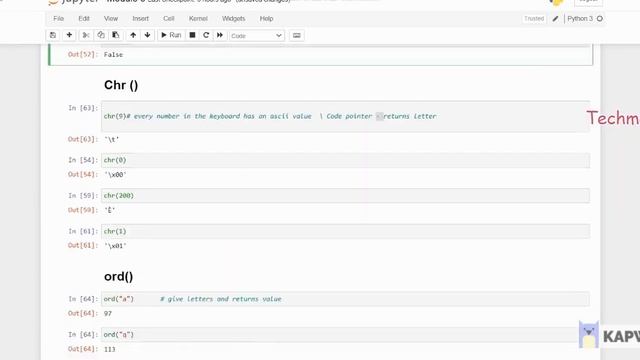The height and width of the screenshot is (360, 640).
Task: Click the output value 97
Action: click(108, 313)
